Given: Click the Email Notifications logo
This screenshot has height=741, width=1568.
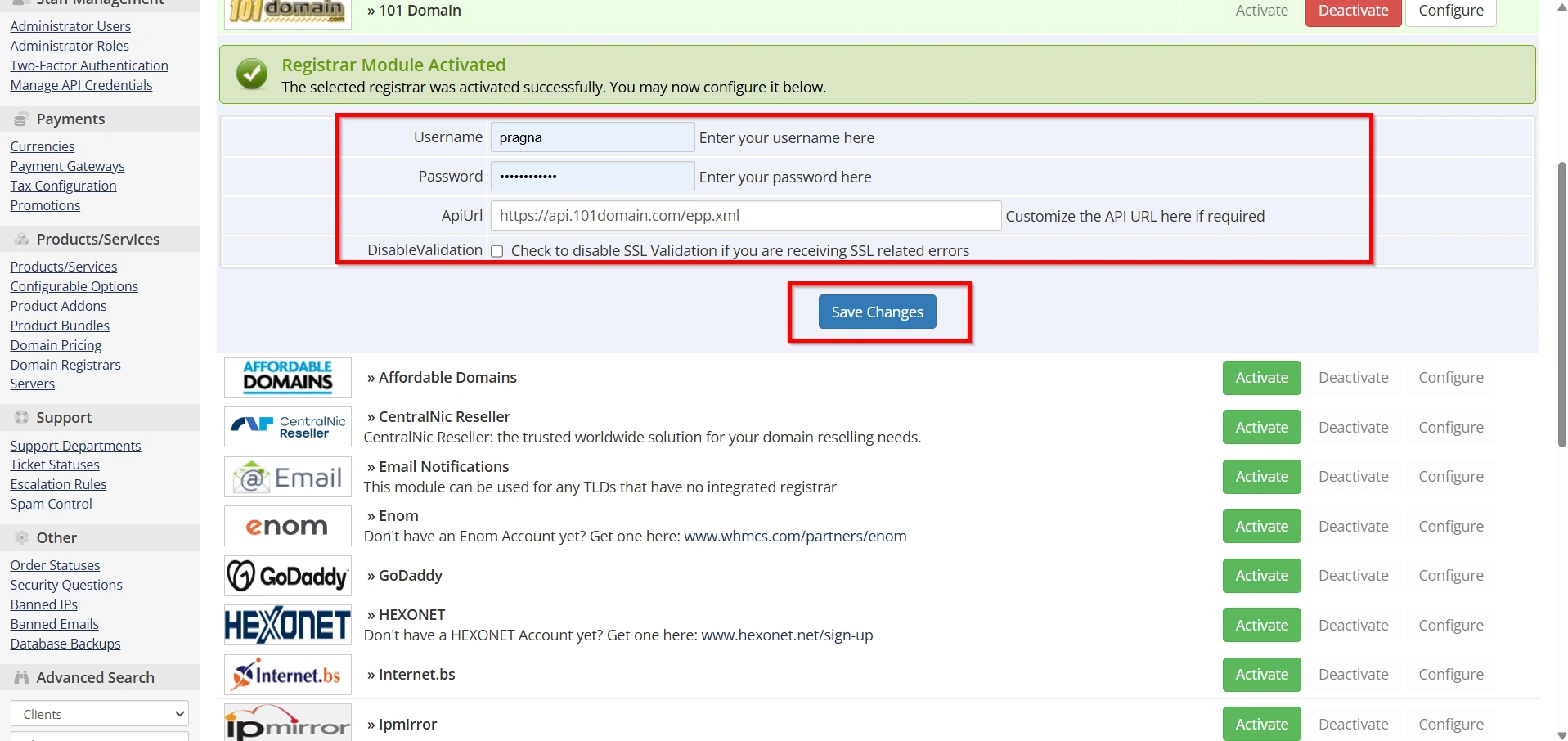Looking at the screenshot, I should 288,477.
